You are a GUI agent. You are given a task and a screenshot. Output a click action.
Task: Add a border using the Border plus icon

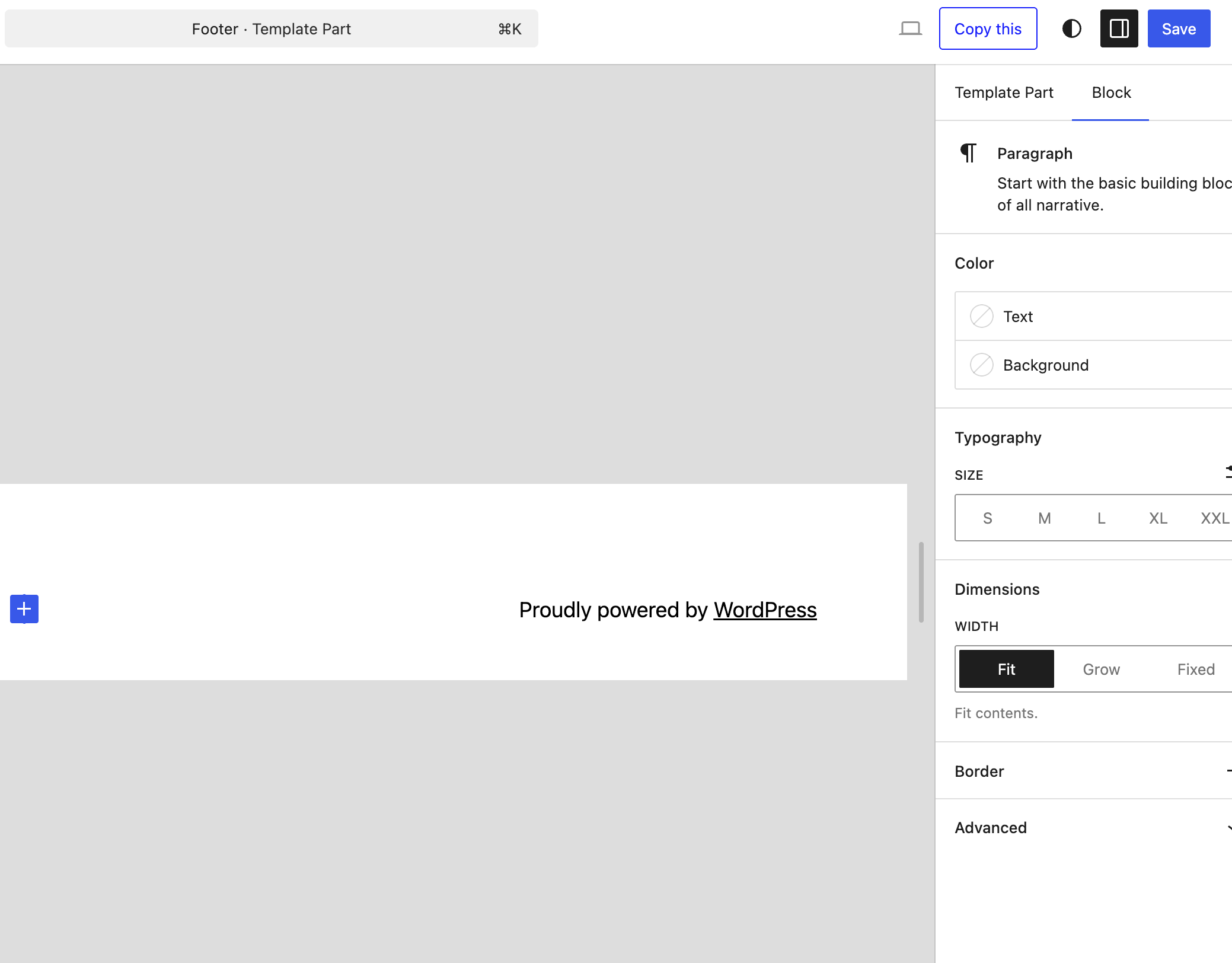click(x=1228, y=771)
